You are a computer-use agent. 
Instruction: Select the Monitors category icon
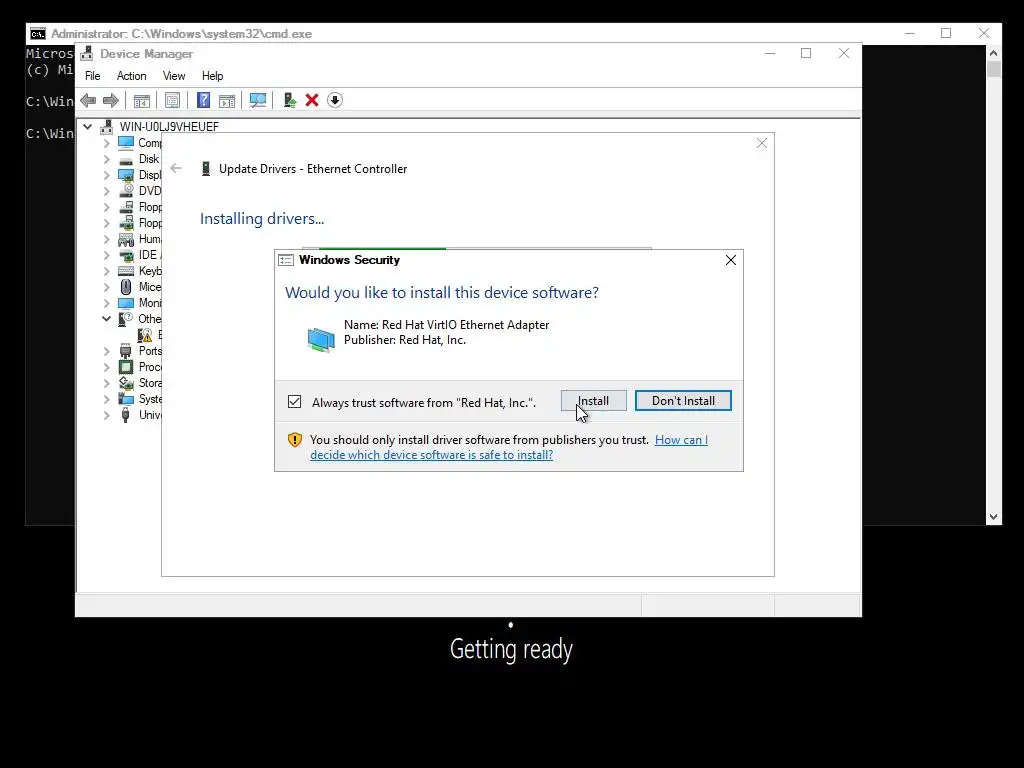pyautogui.click(x=126, y=303)
